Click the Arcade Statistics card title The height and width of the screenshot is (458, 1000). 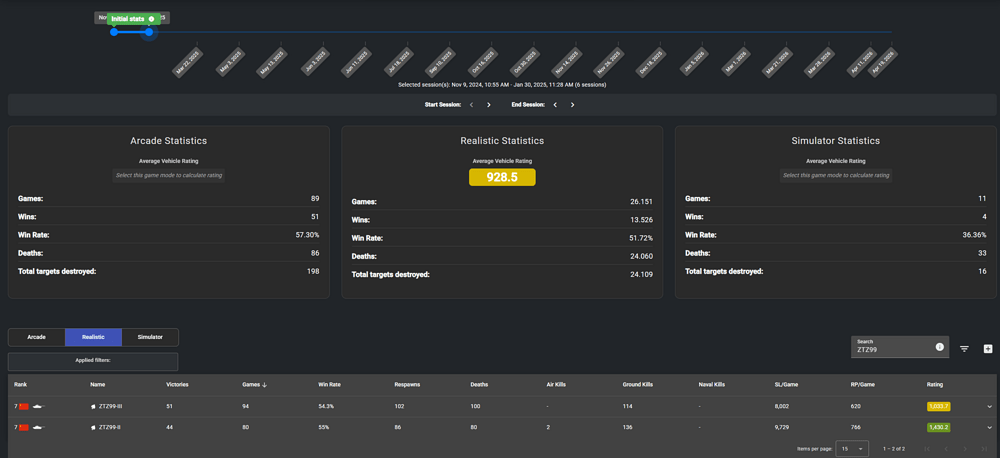168,140
